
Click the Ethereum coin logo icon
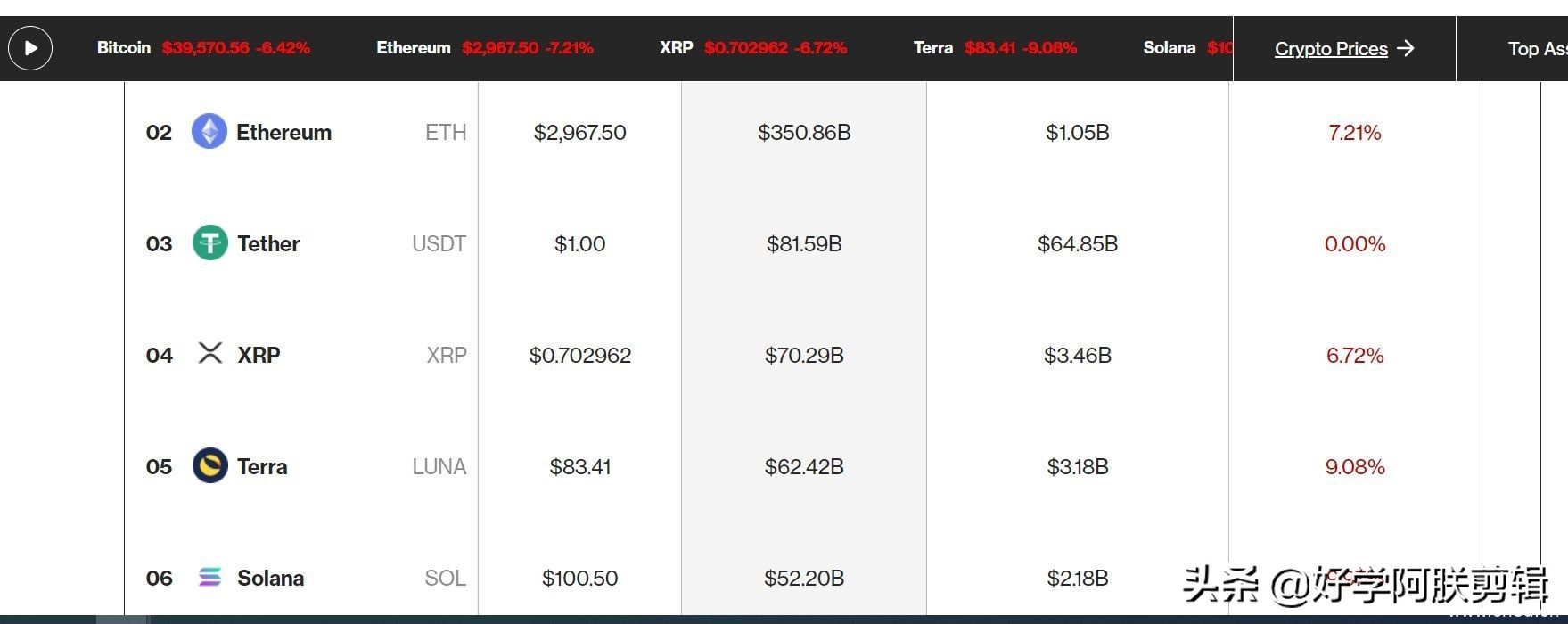click(x=209, y=132)
